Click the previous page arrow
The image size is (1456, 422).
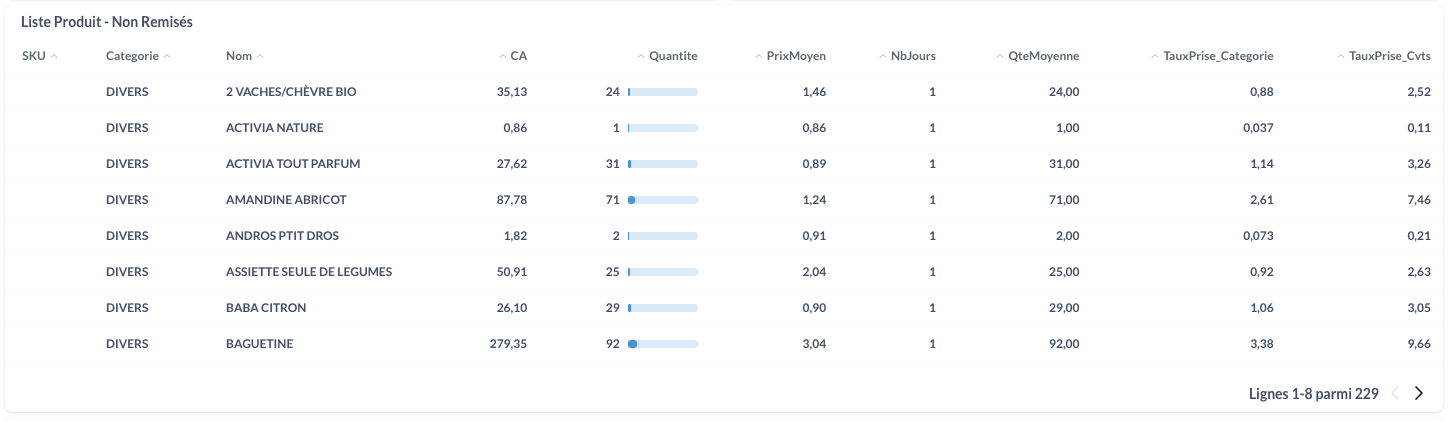tap(1395, 394)
